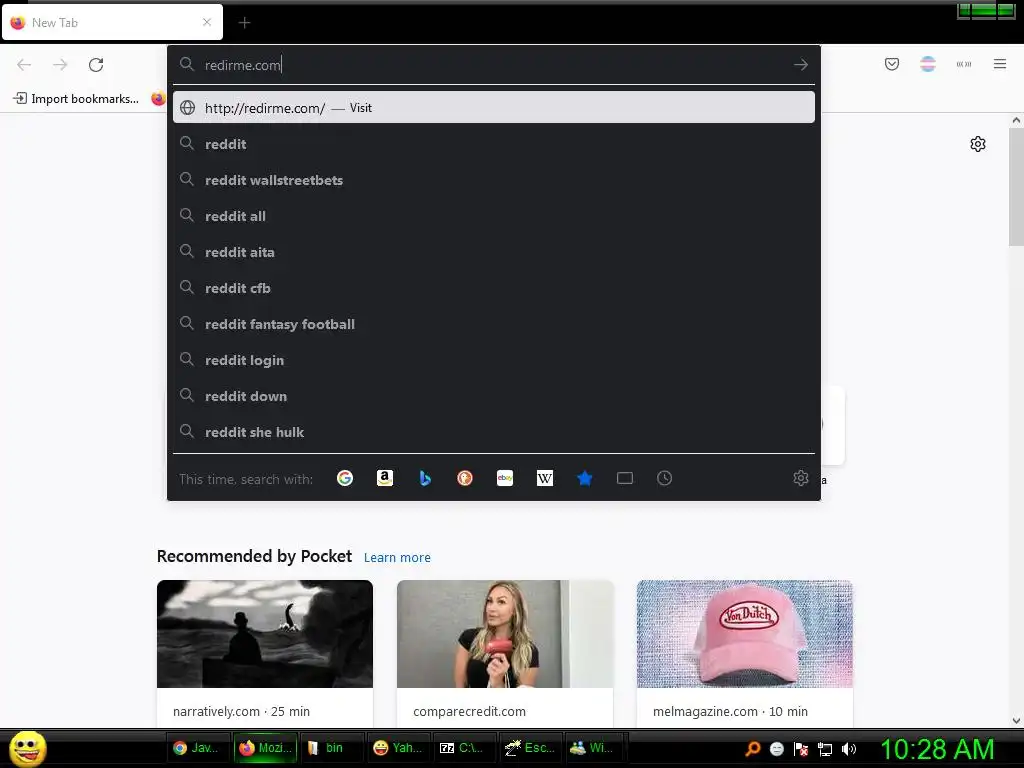Switch to the Mozilla Firefox taskbar button

click(x=265, y=748)
